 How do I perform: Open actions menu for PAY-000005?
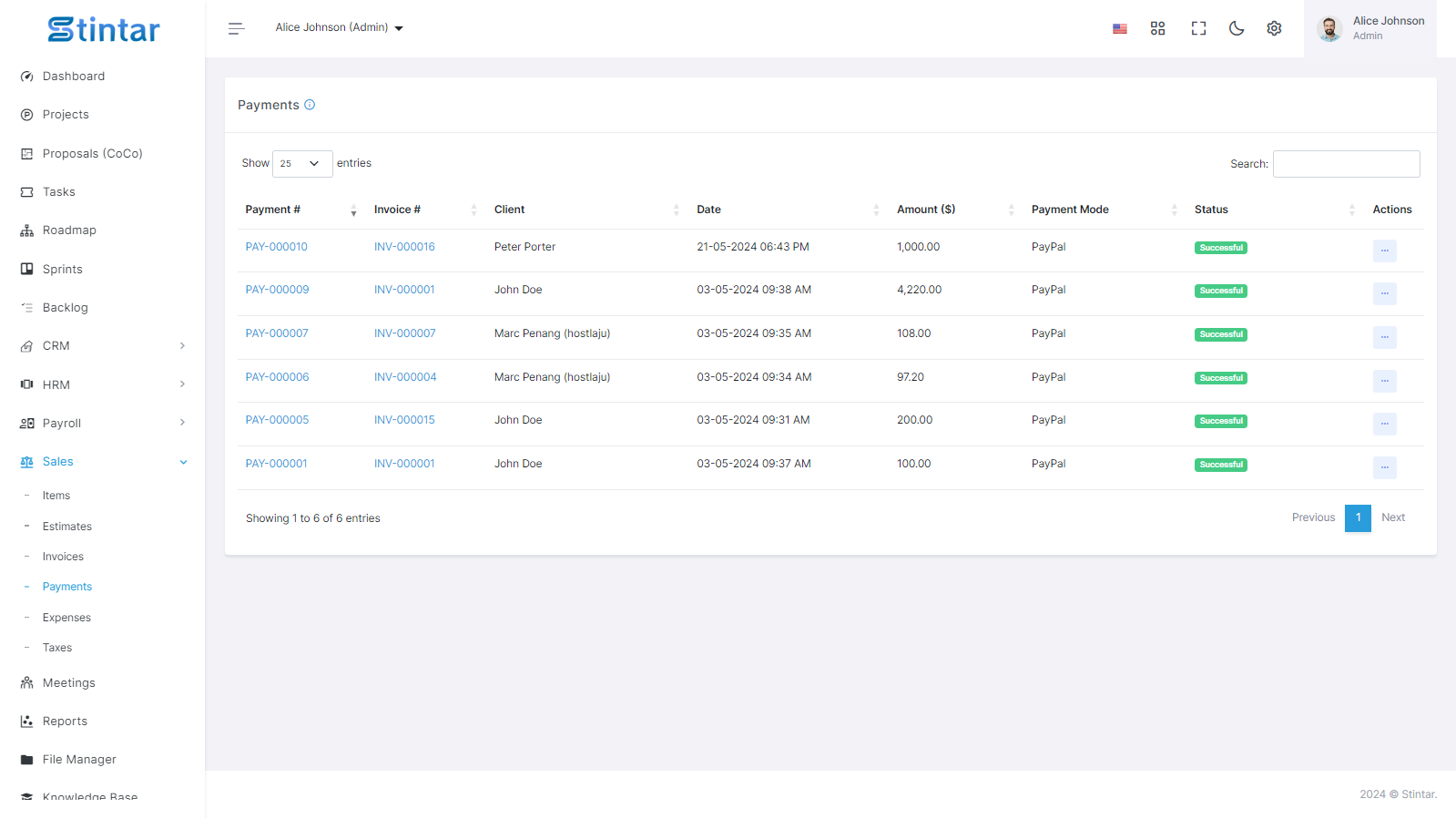click(x=1384, y=424)
